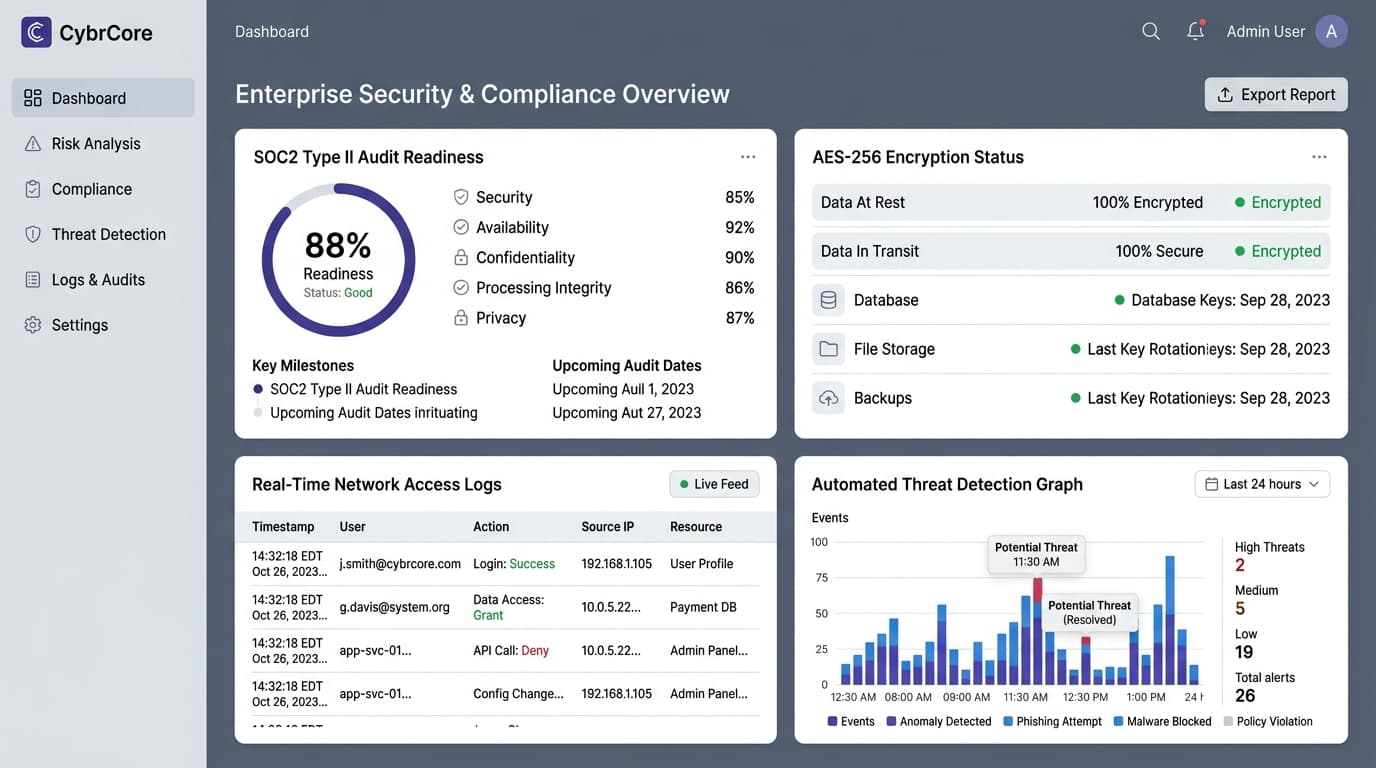Click the Total alerts value 26
This screenshot has width=1376, height=768.
(x=1245, y=696)
